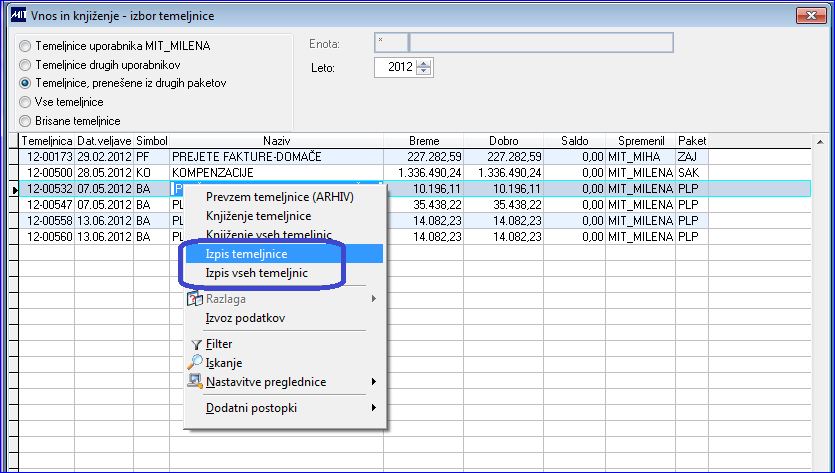Click the Iskanje magnifier icon

195,362
